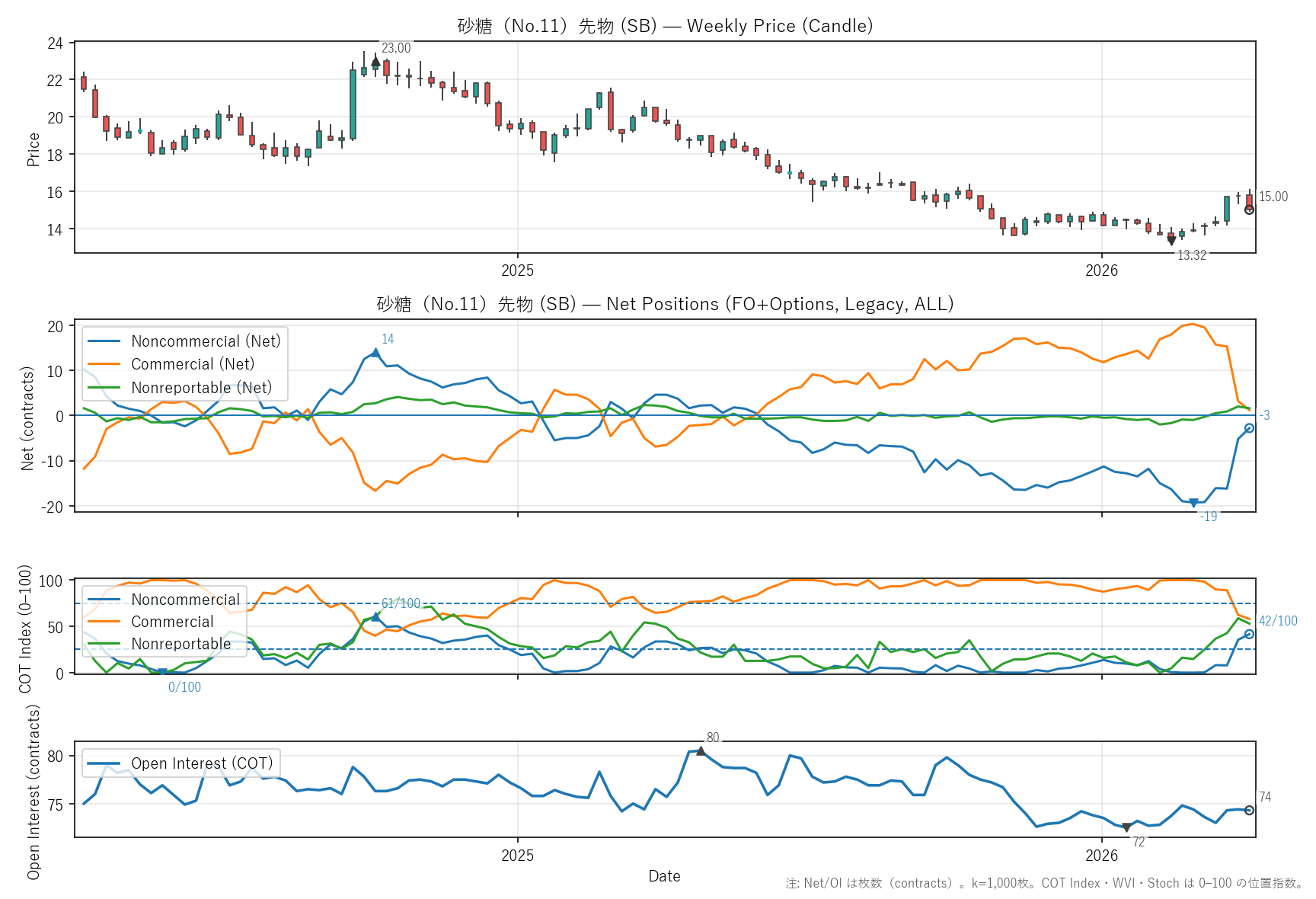Click the latest COT Index circle at 42/100
This screenshot has height=899, width=1316.
[1249, 634]
